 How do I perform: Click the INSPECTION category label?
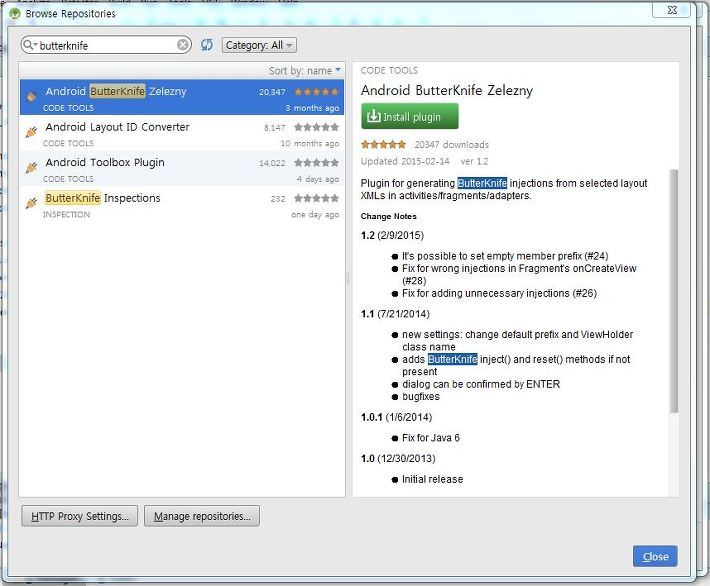[x=67, y=215]
